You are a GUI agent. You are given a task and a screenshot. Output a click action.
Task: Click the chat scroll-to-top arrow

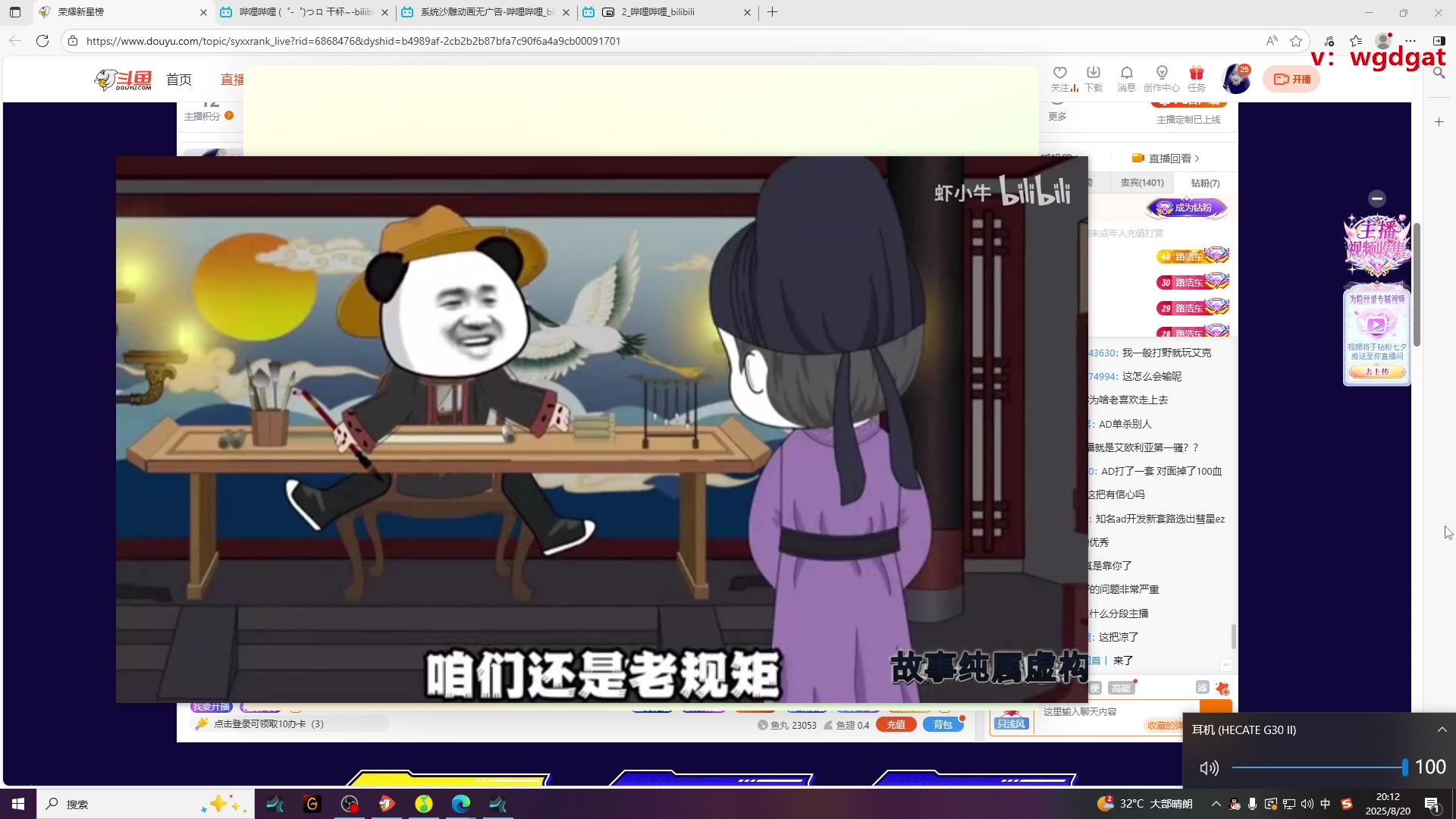pos(1225,664)
